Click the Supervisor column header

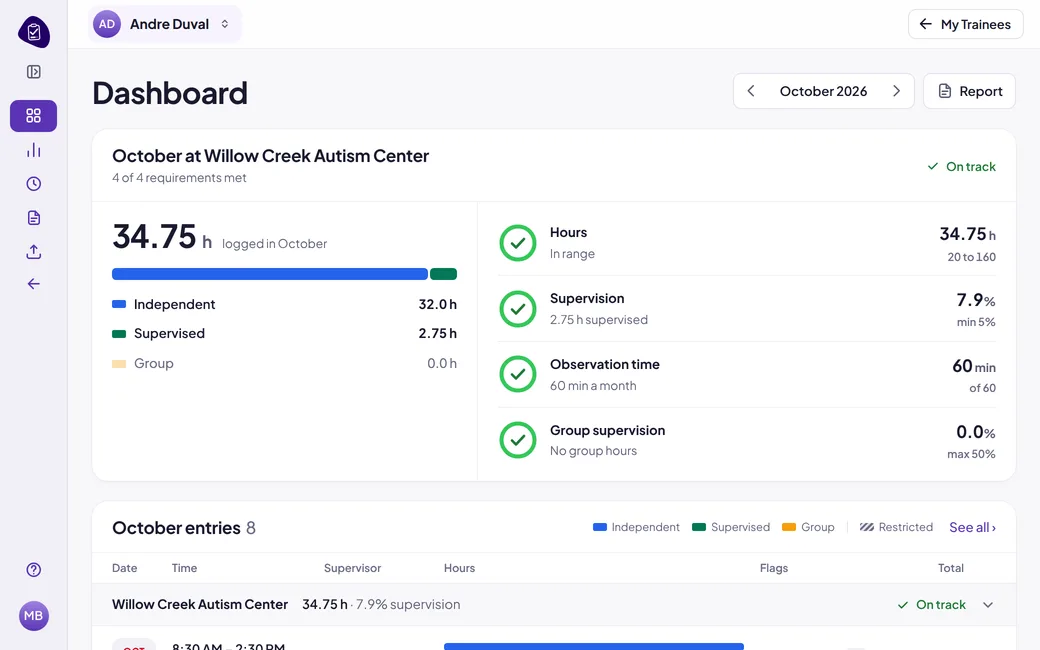pos(352,568)
